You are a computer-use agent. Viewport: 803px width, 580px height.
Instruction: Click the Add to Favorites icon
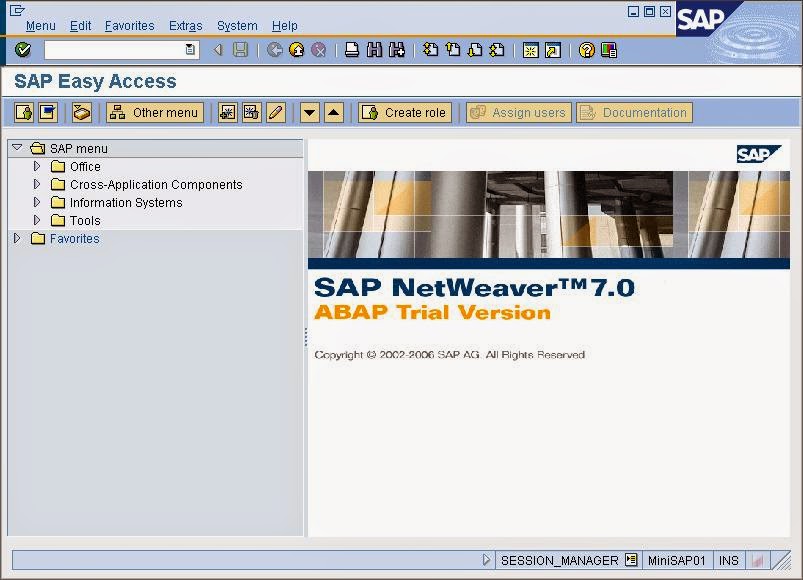[x=228, y=113]
